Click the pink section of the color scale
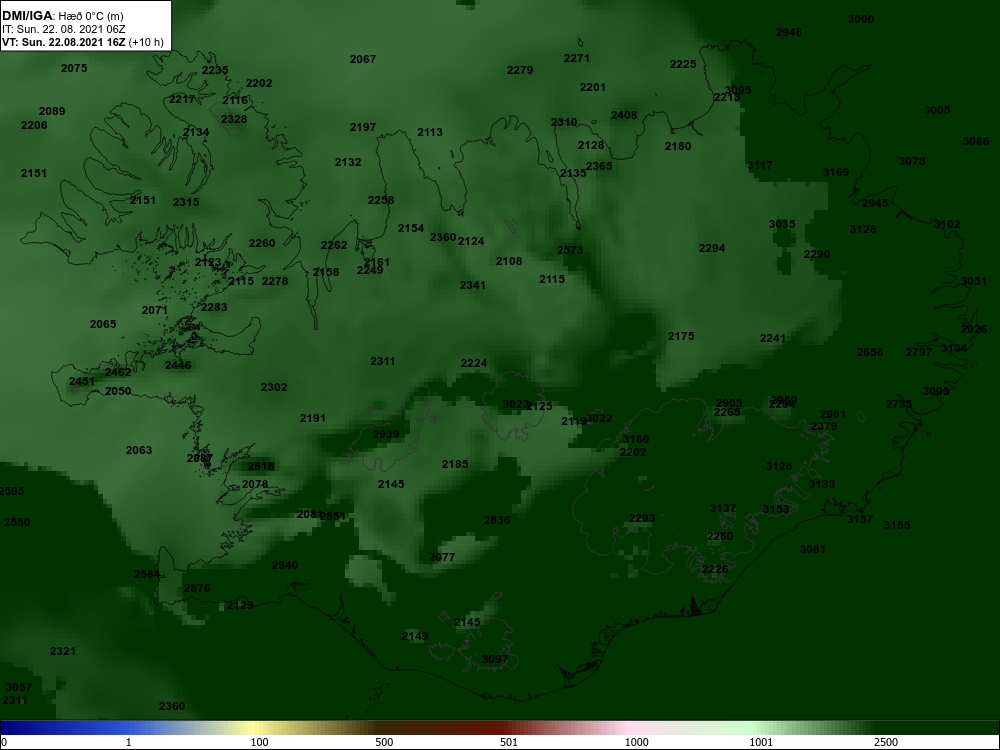Screen dimensions: 1000x750 (628, 728)
